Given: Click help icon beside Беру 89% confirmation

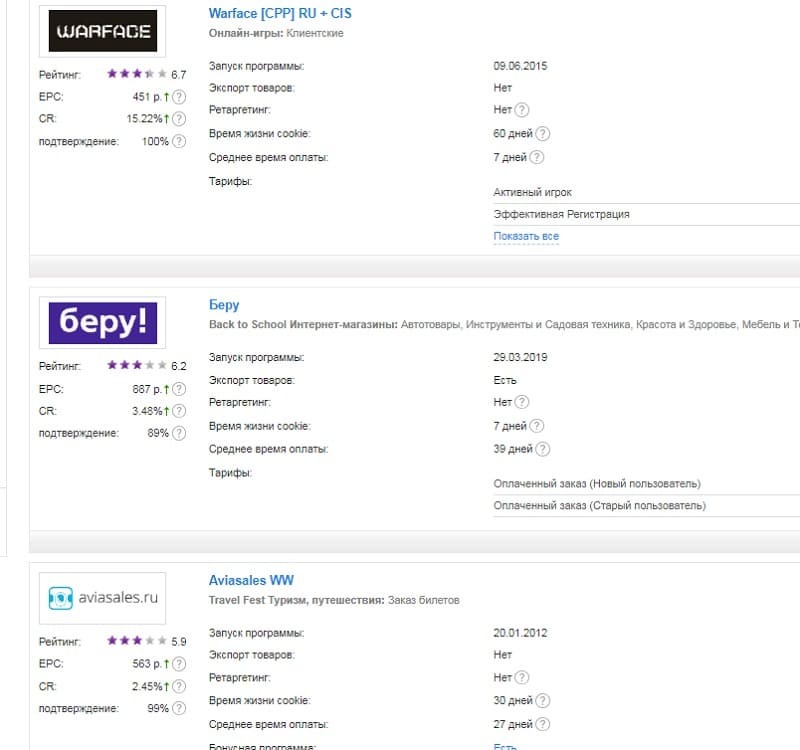Looking at the screenshot, I should pos(179,433).
